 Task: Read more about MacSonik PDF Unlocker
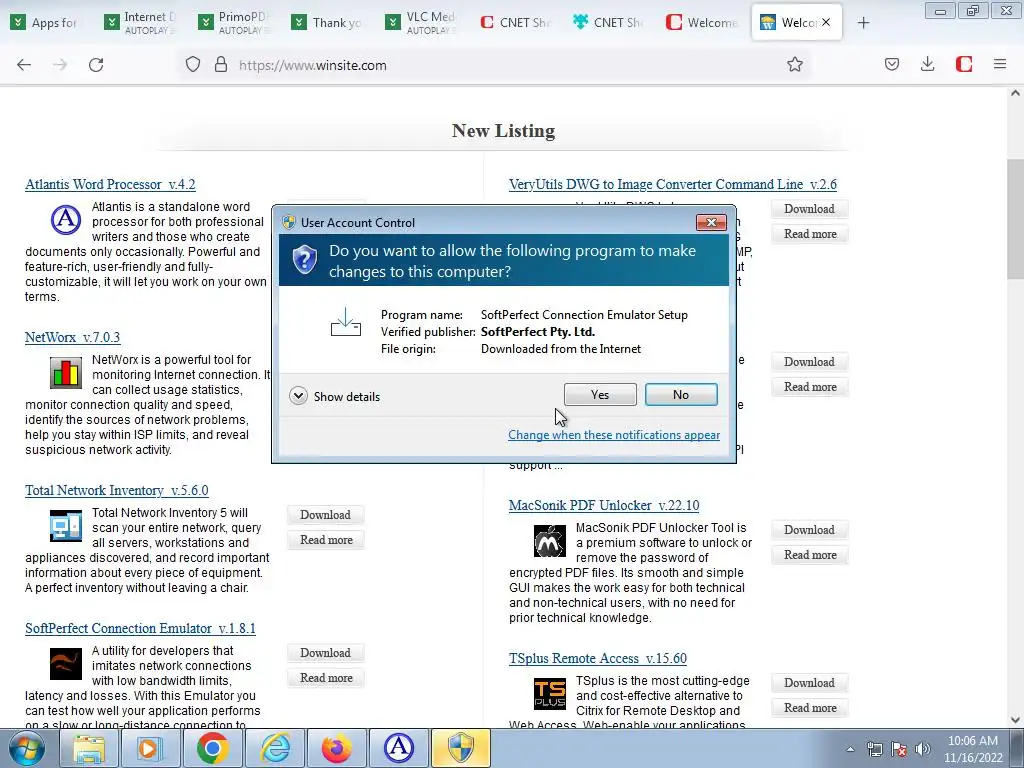[x=810, y=555]
